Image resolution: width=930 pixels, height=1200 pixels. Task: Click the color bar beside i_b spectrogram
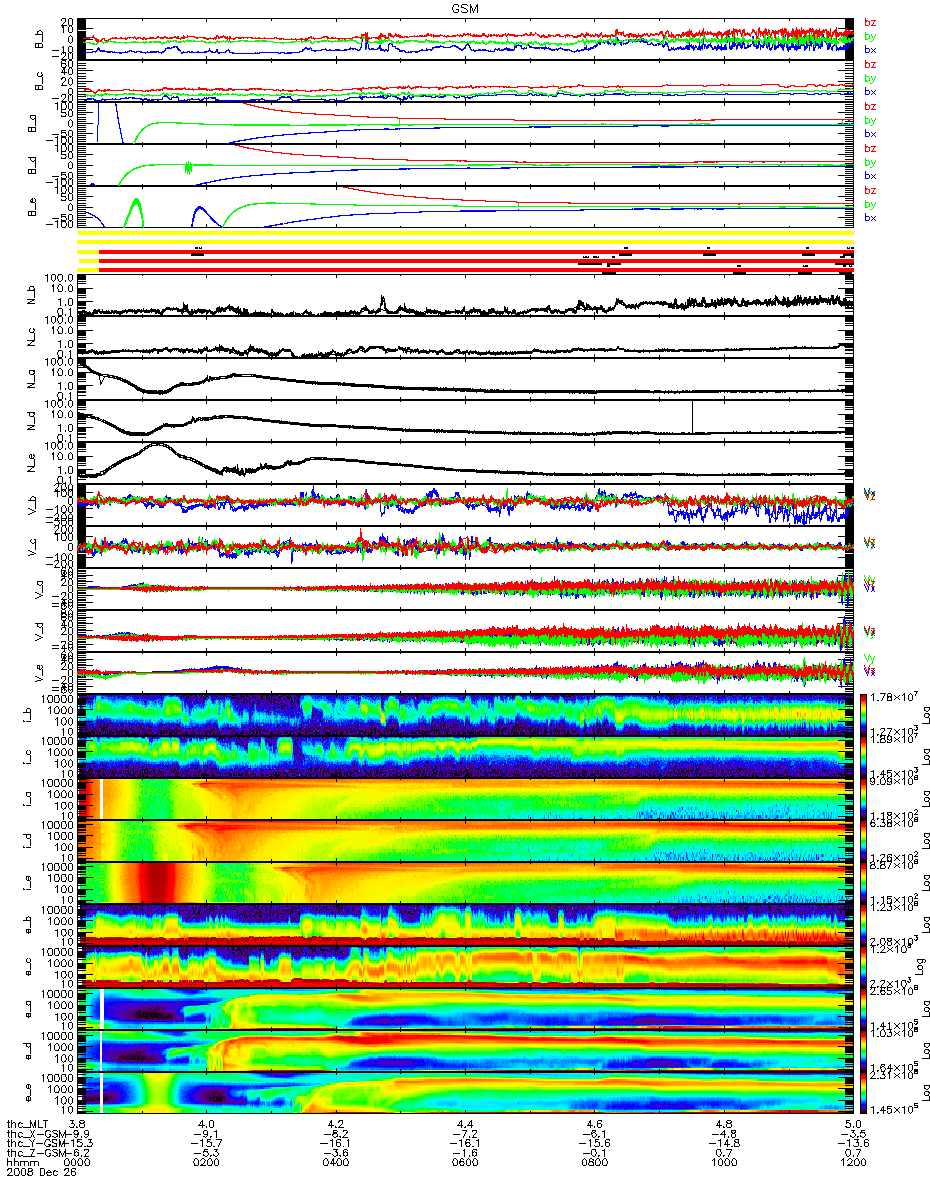click(x=865, y=714)
